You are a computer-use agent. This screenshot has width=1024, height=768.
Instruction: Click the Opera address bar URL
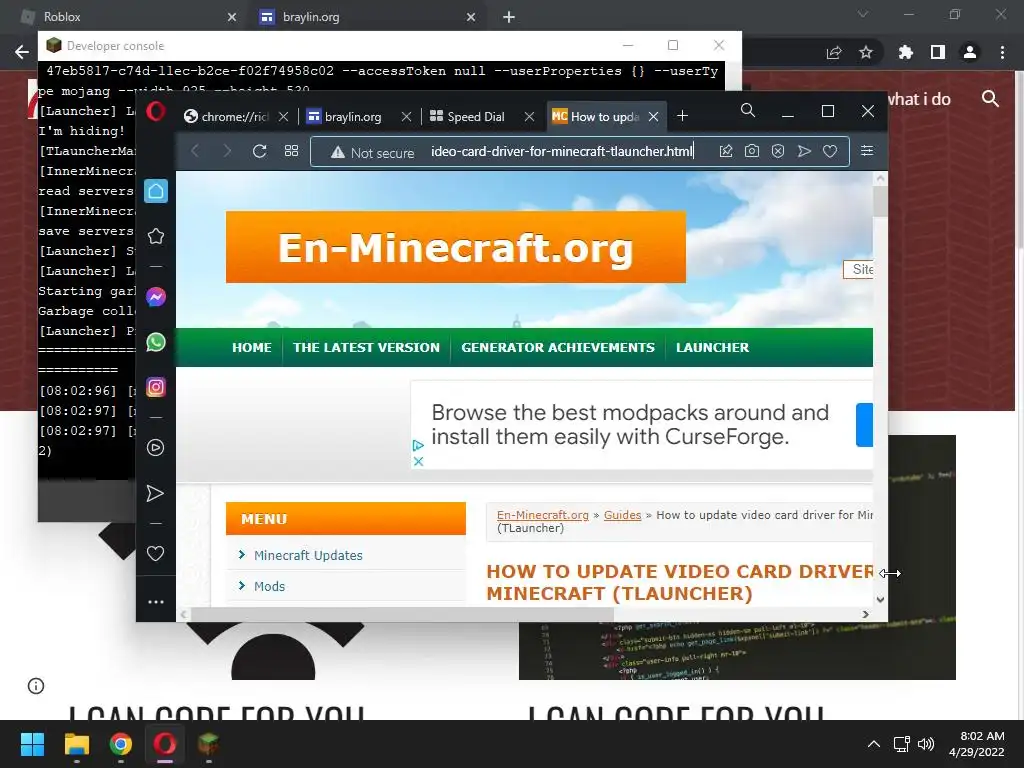[562, 152]
